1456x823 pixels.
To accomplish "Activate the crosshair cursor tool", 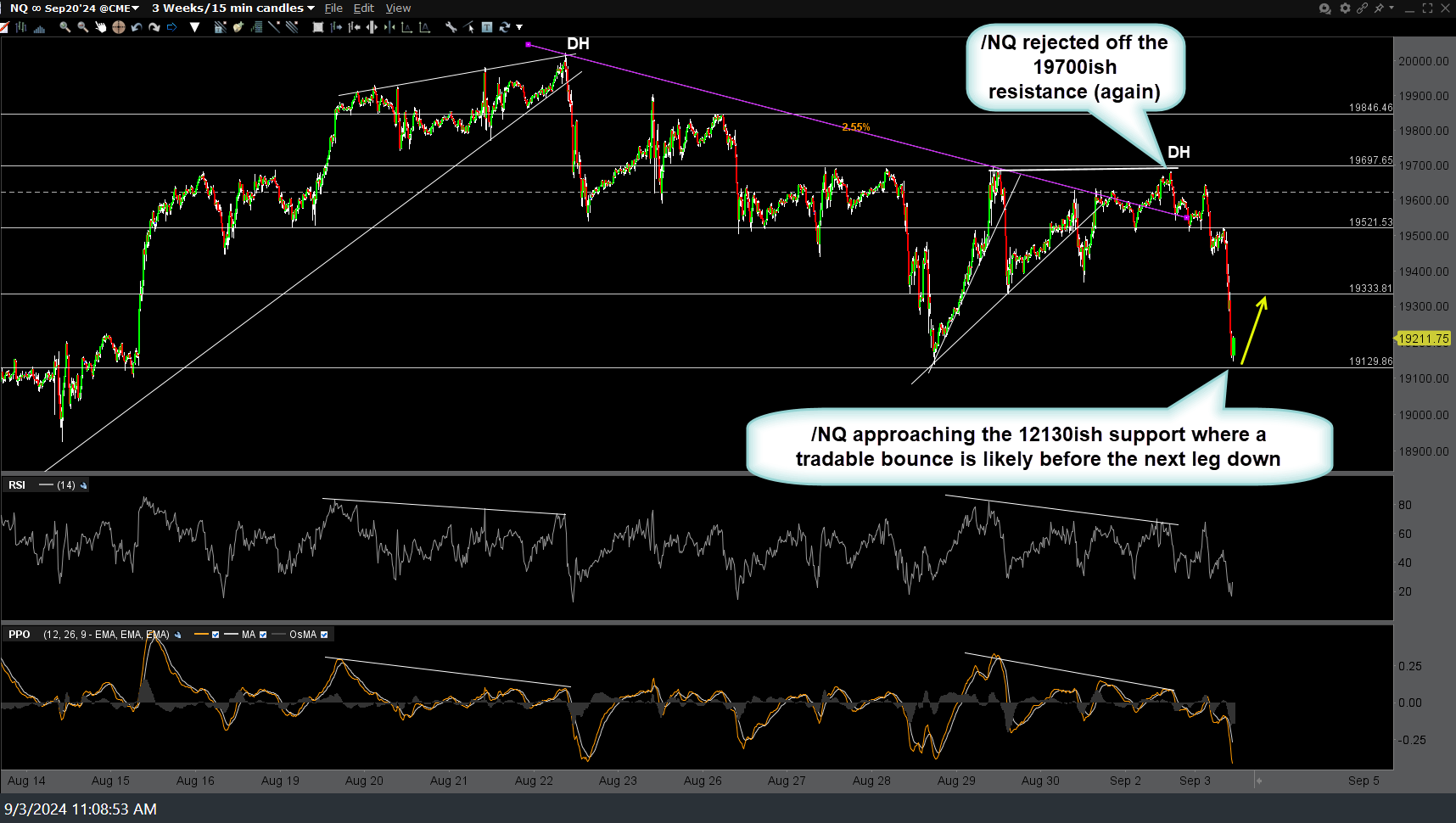I will click(118, 27).
